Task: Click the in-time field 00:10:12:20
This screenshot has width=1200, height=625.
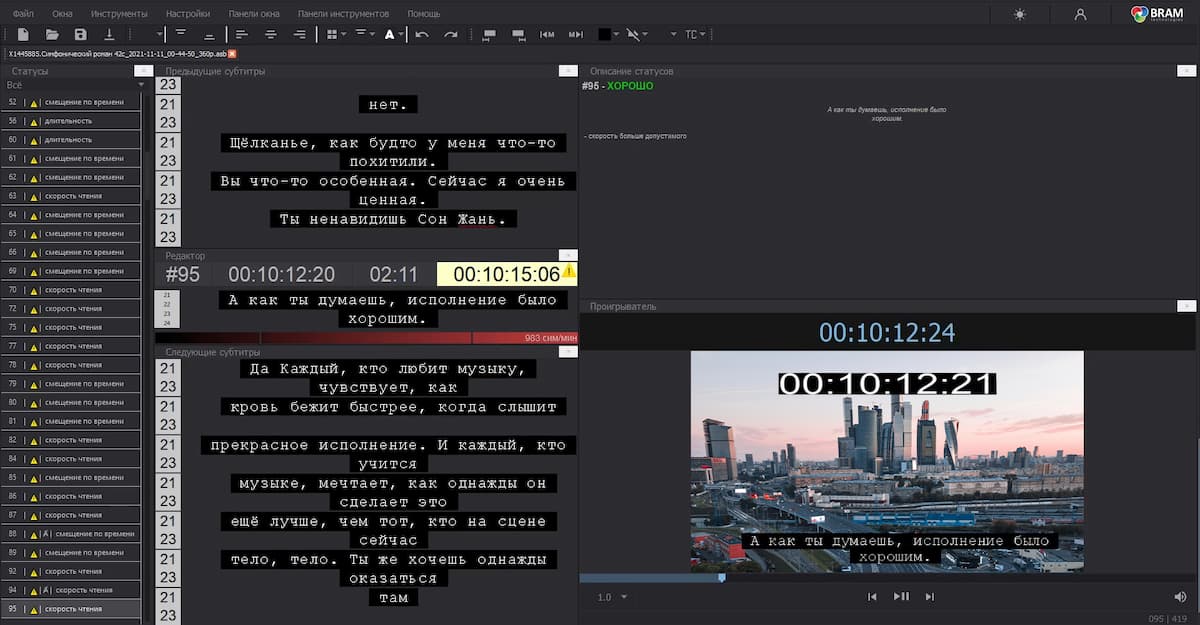Action: tap(281, 275)
